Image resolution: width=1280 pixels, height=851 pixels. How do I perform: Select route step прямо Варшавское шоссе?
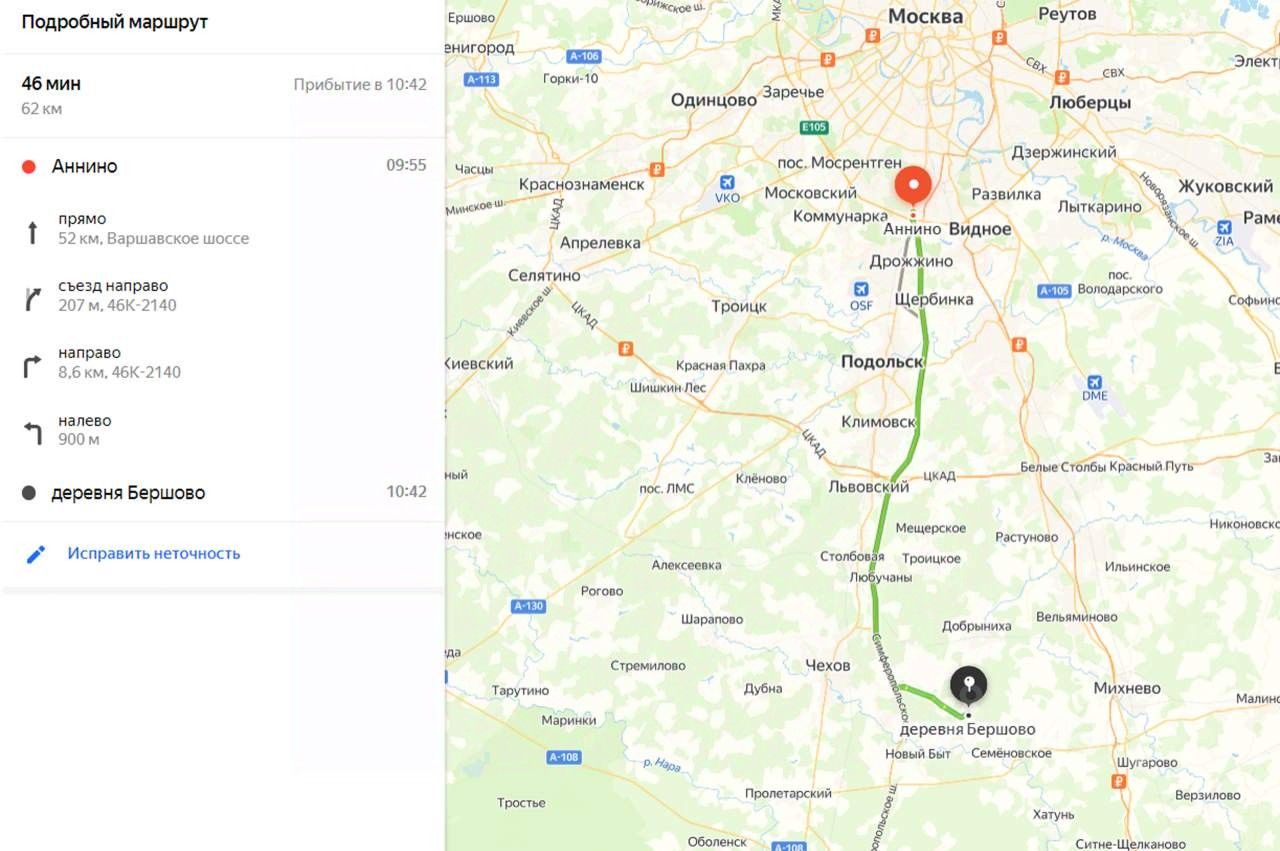[222, 229]
